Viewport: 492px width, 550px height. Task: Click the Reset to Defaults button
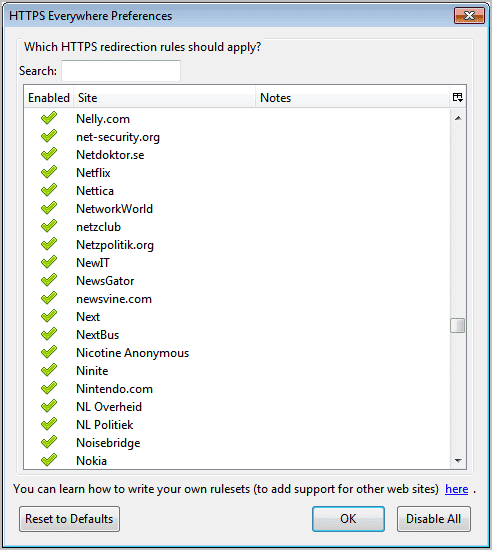click(x=69, y=519)
